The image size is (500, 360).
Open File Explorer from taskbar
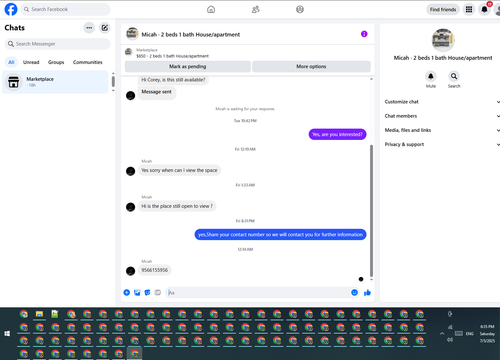pyautogui.click(x=39, y=314)
